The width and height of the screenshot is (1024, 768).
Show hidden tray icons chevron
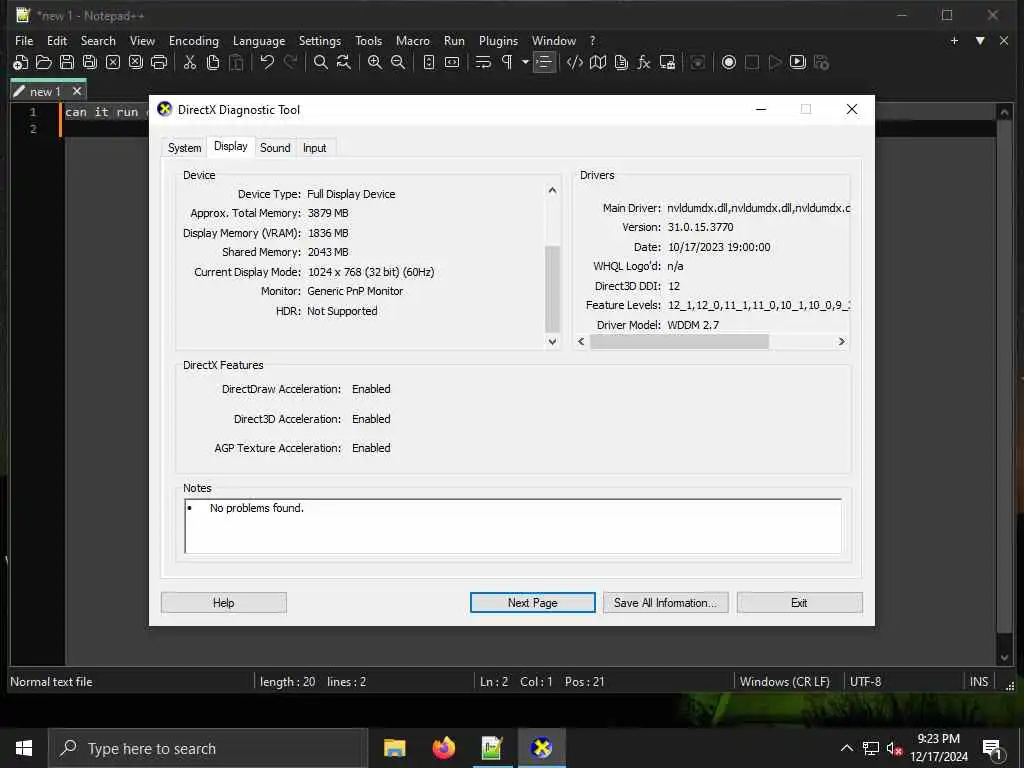846,748
